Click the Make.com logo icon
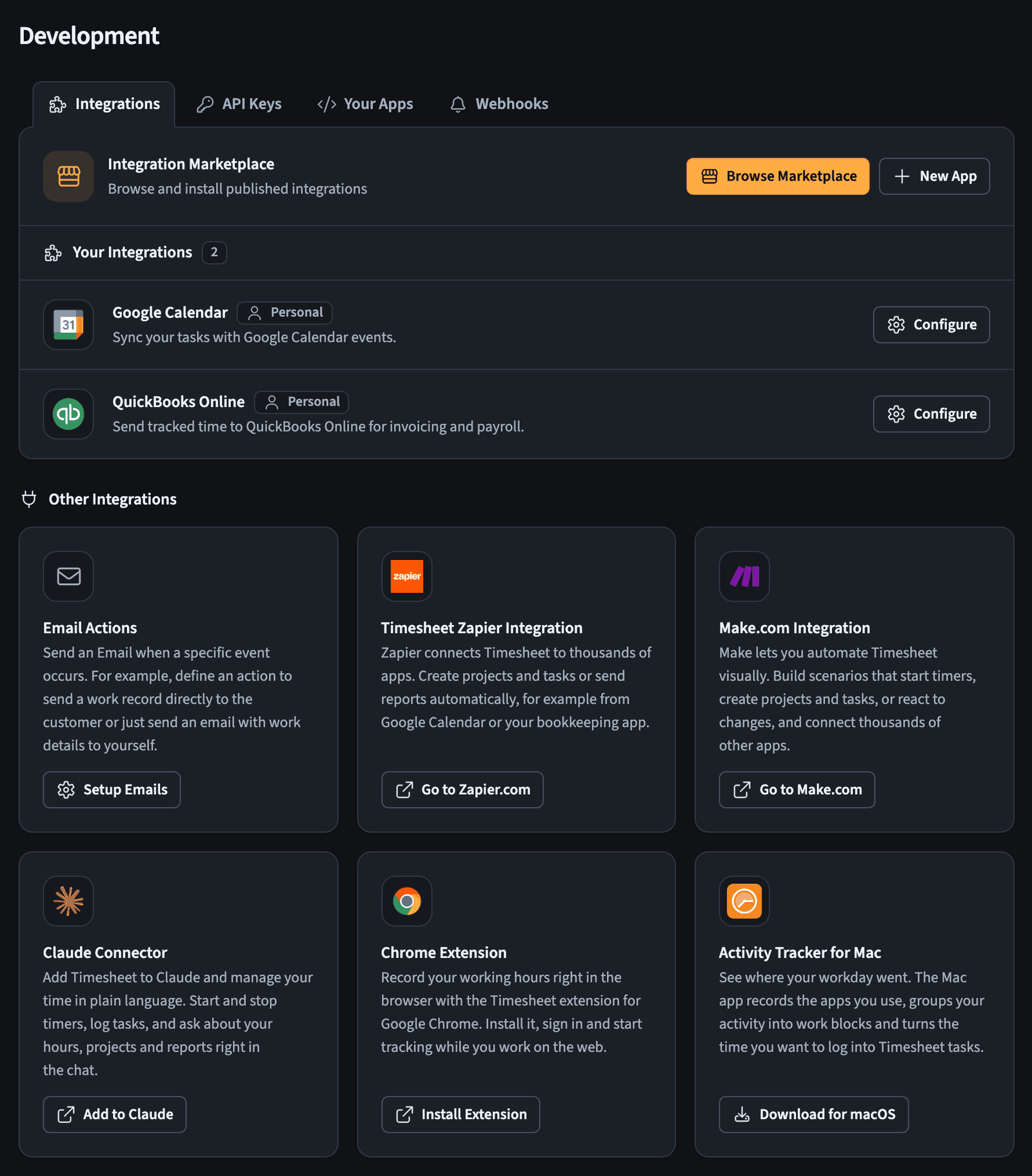The image size is (1032, 1176). tap(744, 576)
